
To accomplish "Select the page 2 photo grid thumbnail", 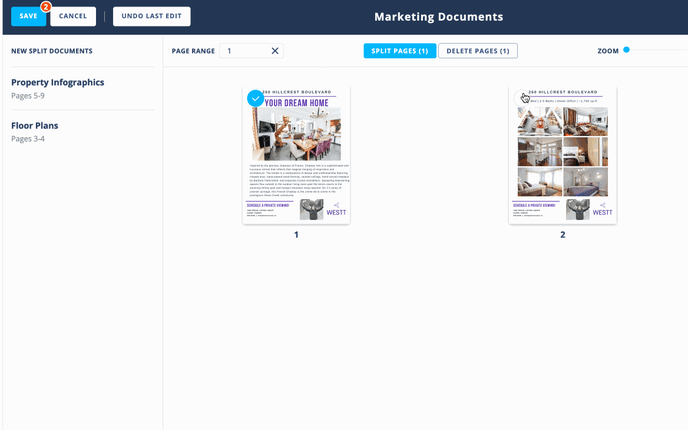I will (x=562, y=152).
